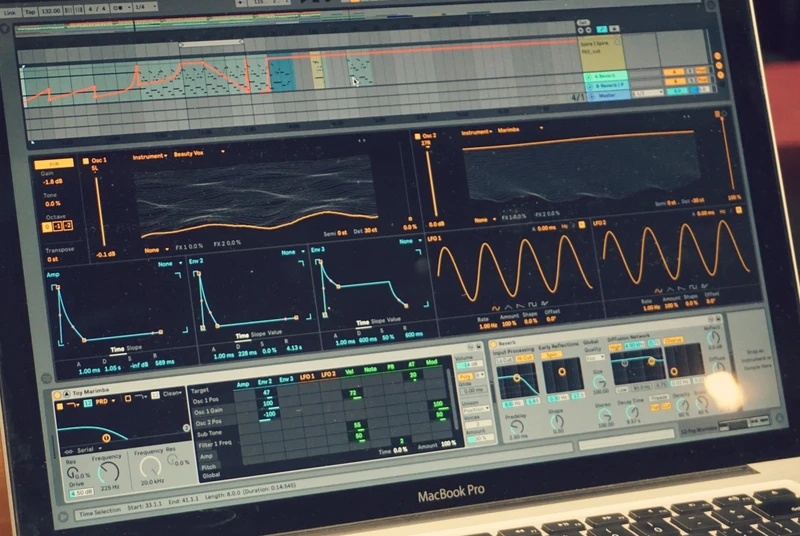The image size is (800, 536).
Task: Choose the LFO 1 square waveform icon
Action: coord(532,304)
